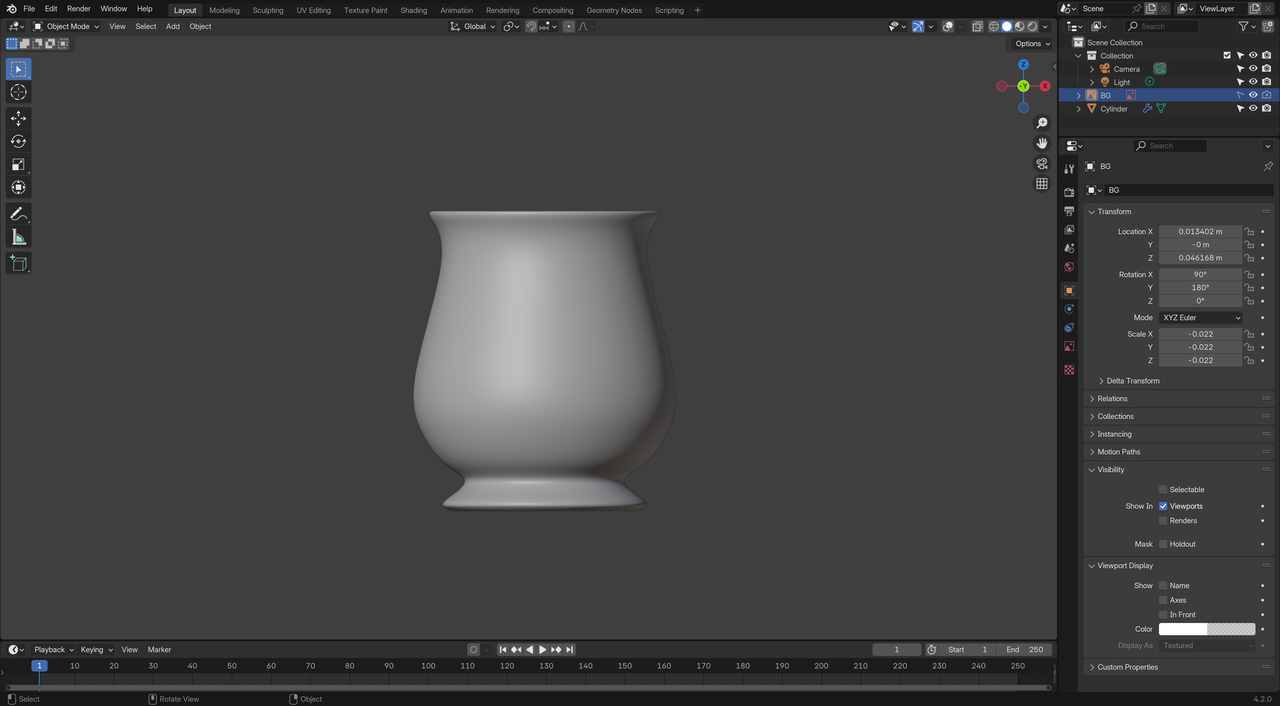Select the Rotate tool
This screenshot has width=1280, height=706.
pyautogui.click(x=18, y=141)
